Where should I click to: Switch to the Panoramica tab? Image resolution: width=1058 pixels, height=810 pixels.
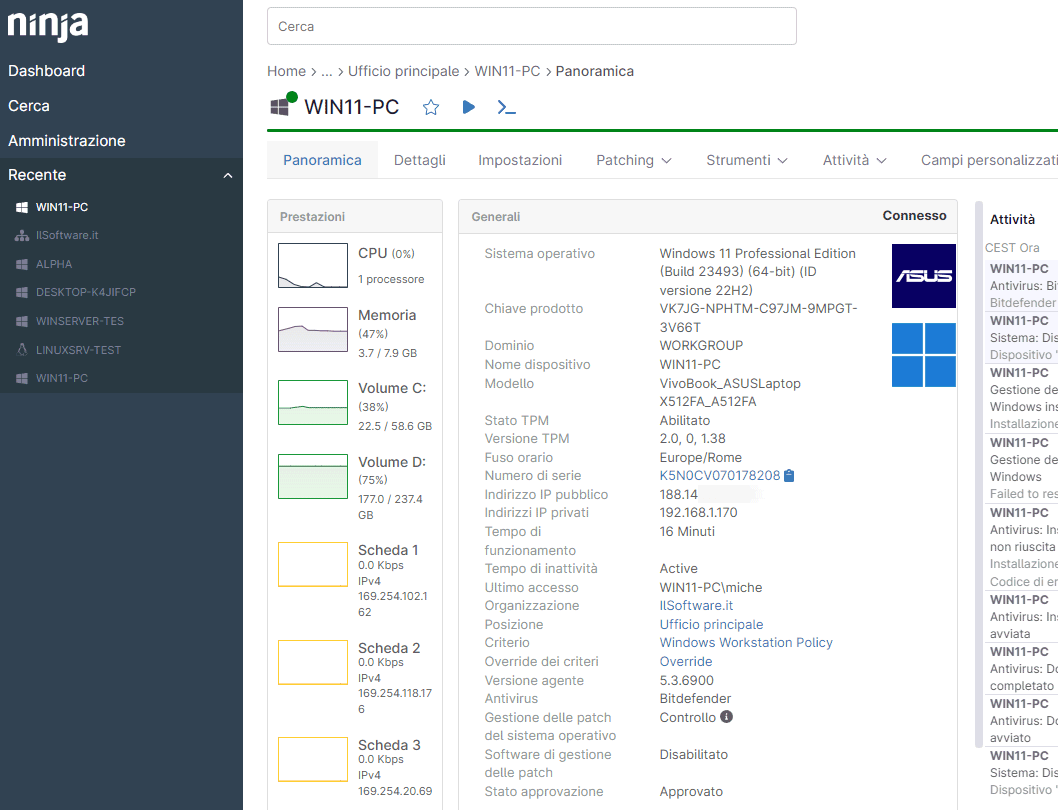[x=322, y=160]
